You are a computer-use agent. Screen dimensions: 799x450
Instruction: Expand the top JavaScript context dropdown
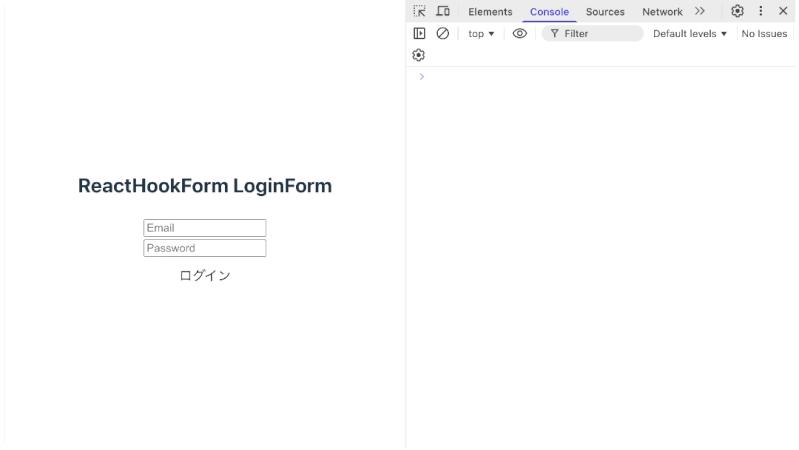tap(481, 33)
